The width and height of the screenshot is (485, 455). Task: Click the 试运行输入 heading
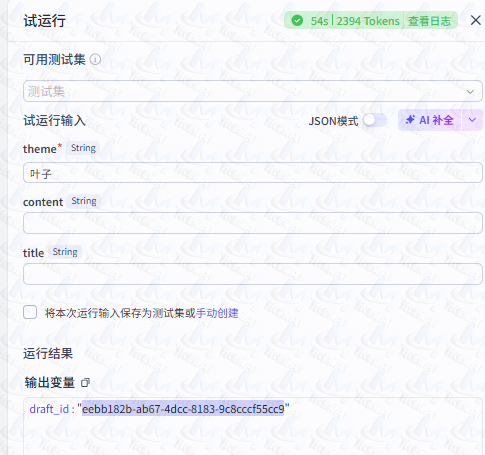[54, 120]
